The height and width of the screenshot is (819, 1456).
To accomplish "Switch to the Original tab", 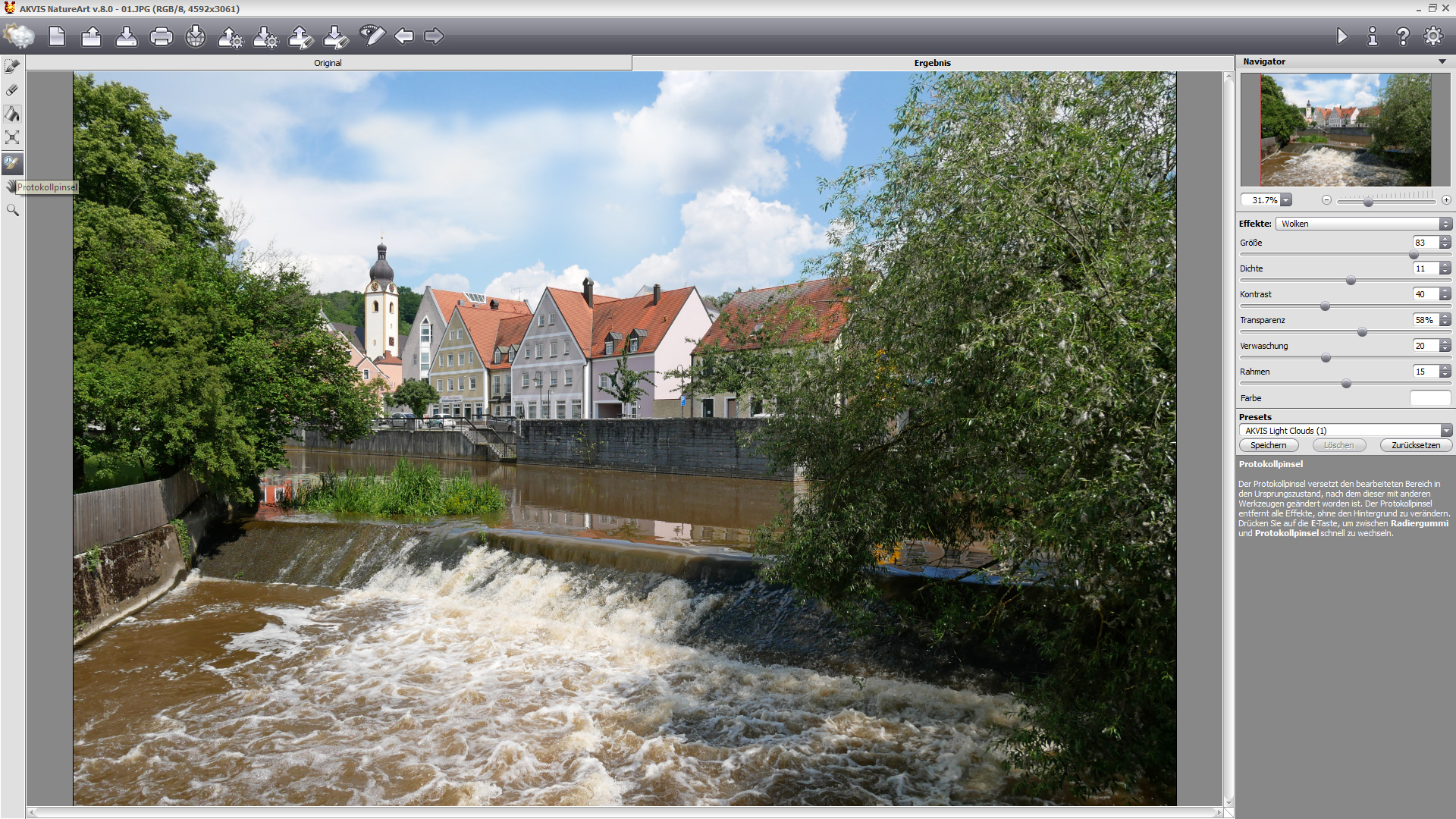I will click(x=328, y=63).
